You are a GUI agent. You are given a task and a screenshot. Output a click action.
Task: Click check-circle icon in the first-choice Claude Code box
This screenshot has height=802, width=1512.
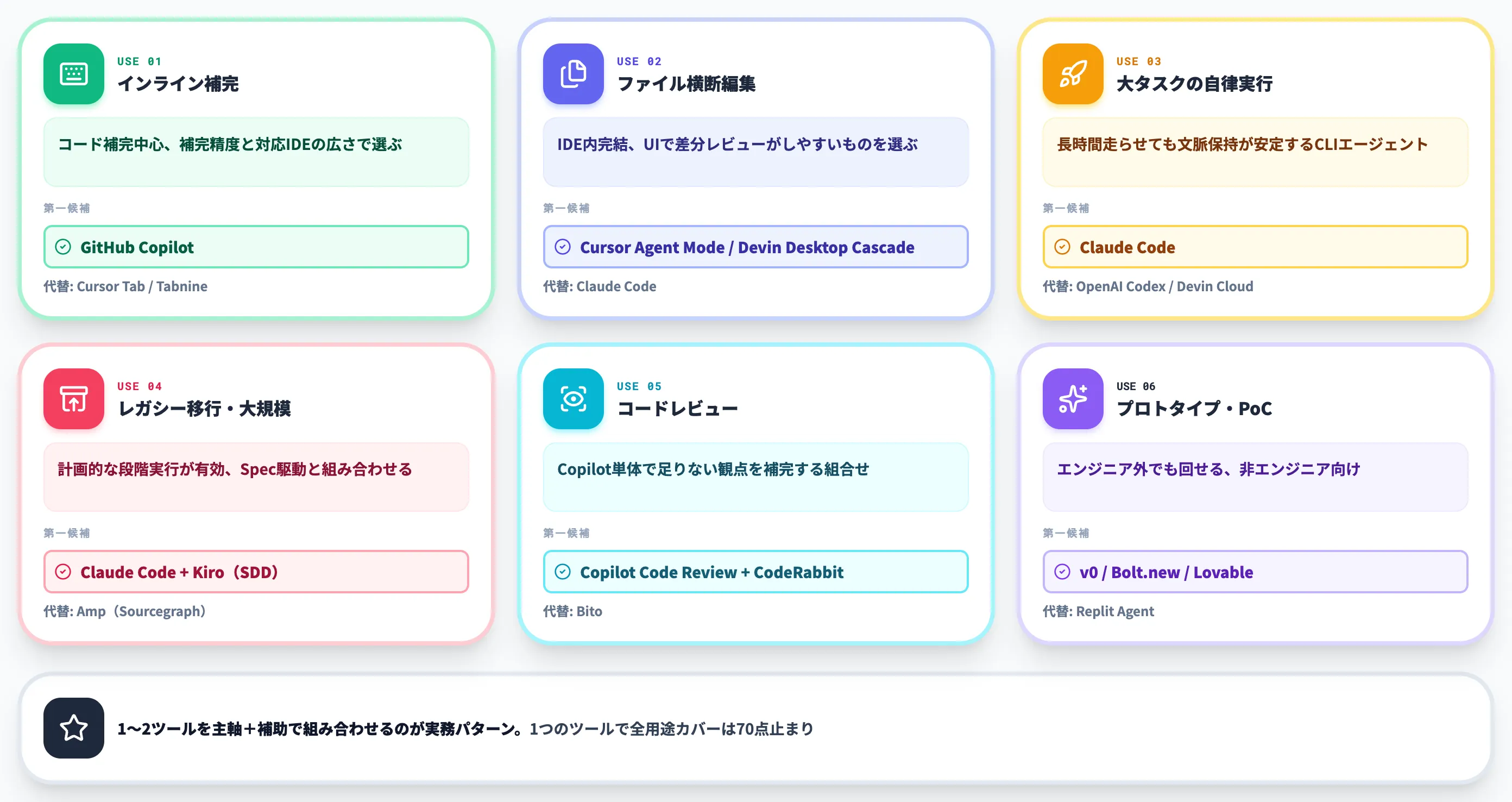(x=1062, y=247)
